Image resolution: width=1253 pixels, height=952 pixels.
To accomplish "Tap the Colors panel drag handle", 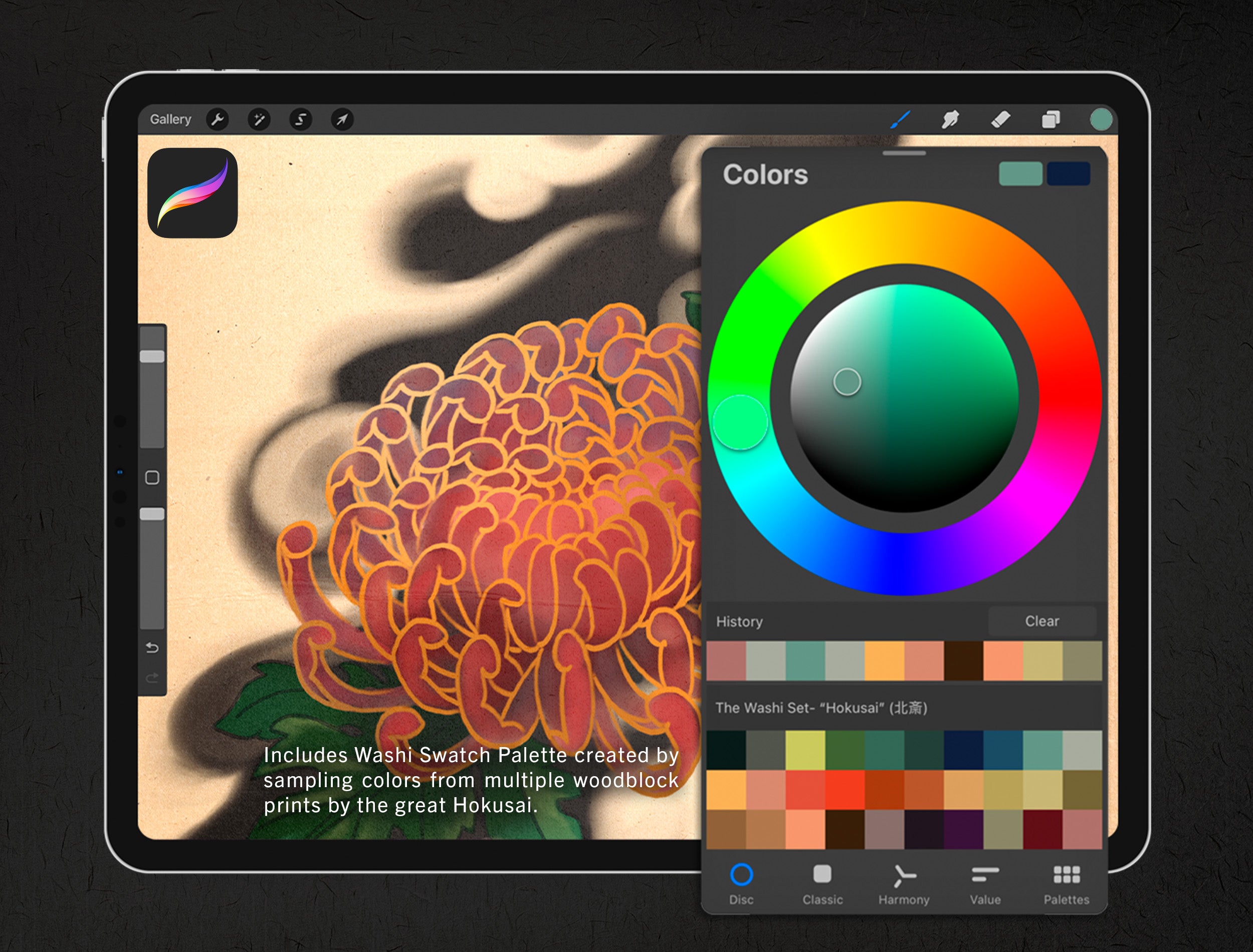I will [x=904, y=153].
